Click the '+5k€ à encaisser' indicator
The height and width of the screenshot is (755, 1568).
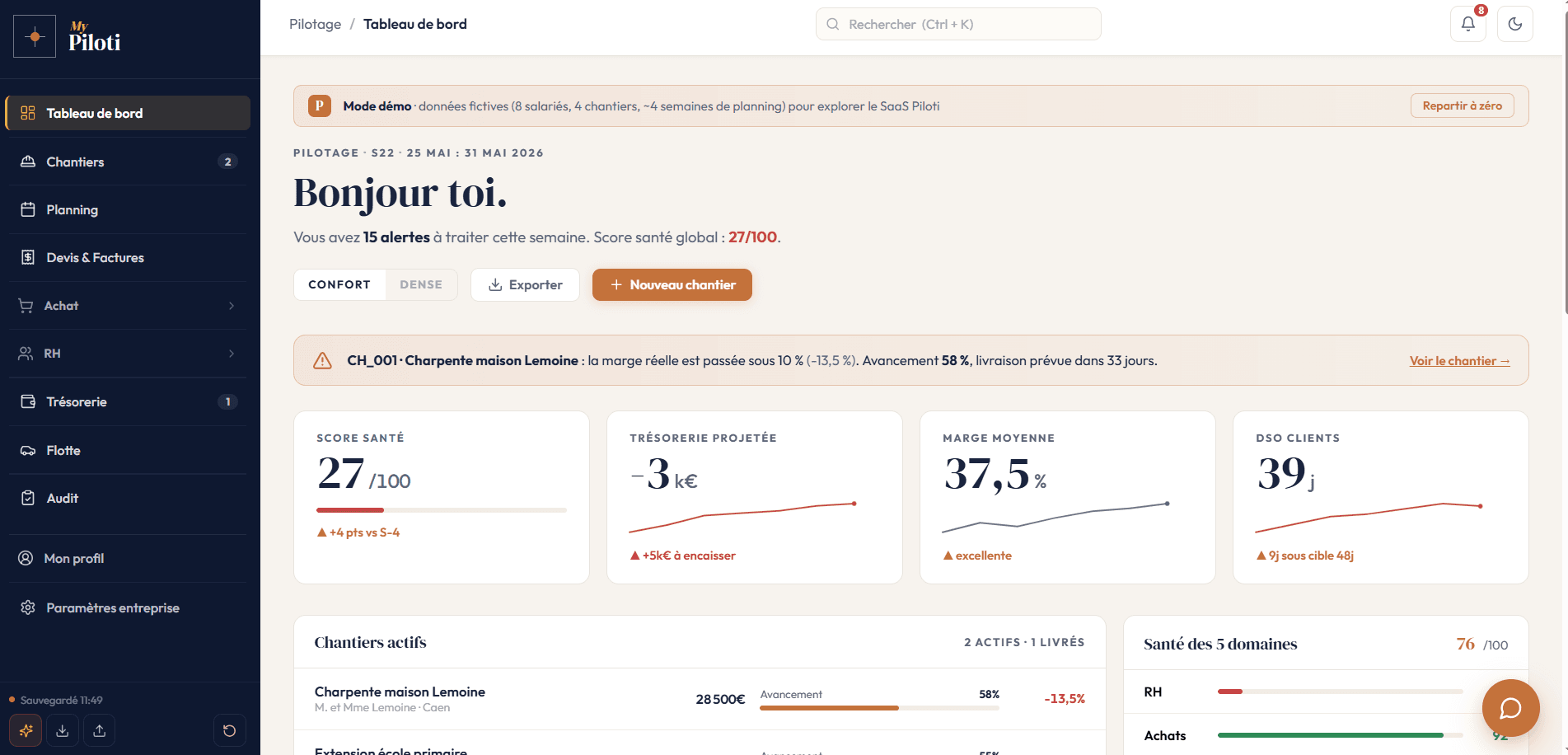pos(683,556)
